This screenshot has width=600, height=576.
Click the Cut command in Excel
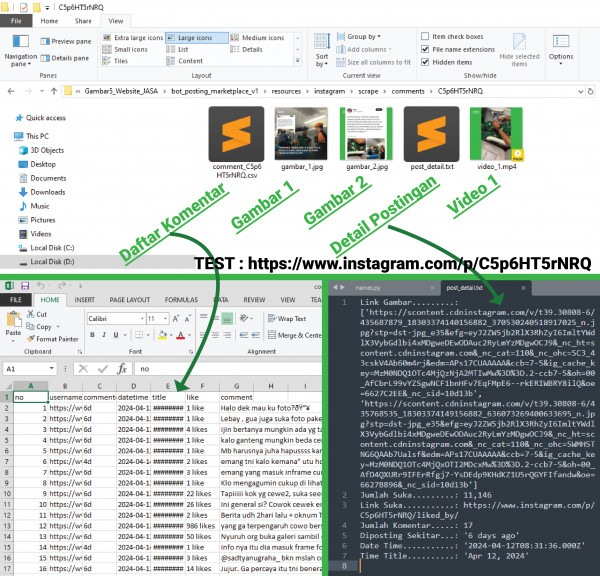point(37,314)
